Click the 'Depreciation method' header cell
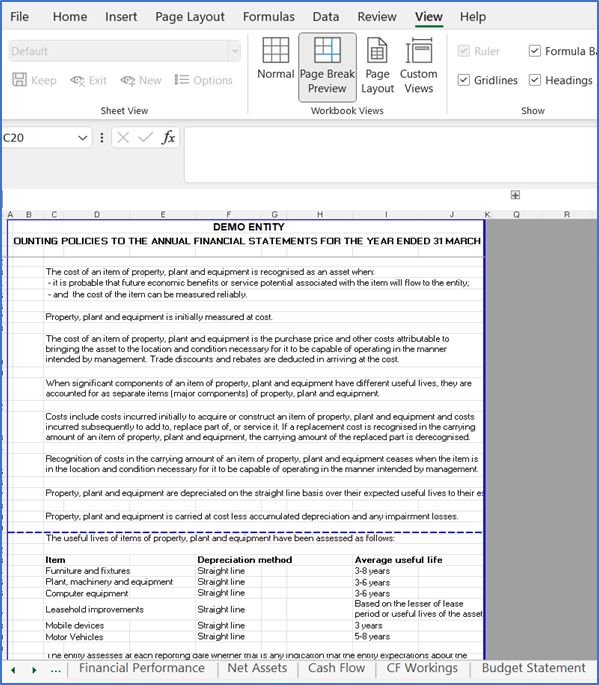This screenshot has width=599, height=685. (x=245, y=560)
